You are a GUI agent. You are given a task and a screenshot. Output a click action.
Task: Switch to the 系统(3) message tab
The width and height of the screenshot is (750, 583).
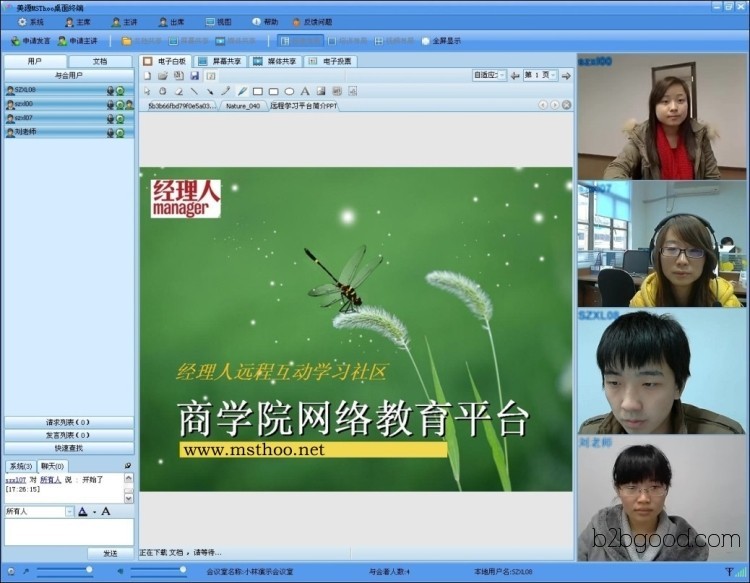(x=21, y=466)
